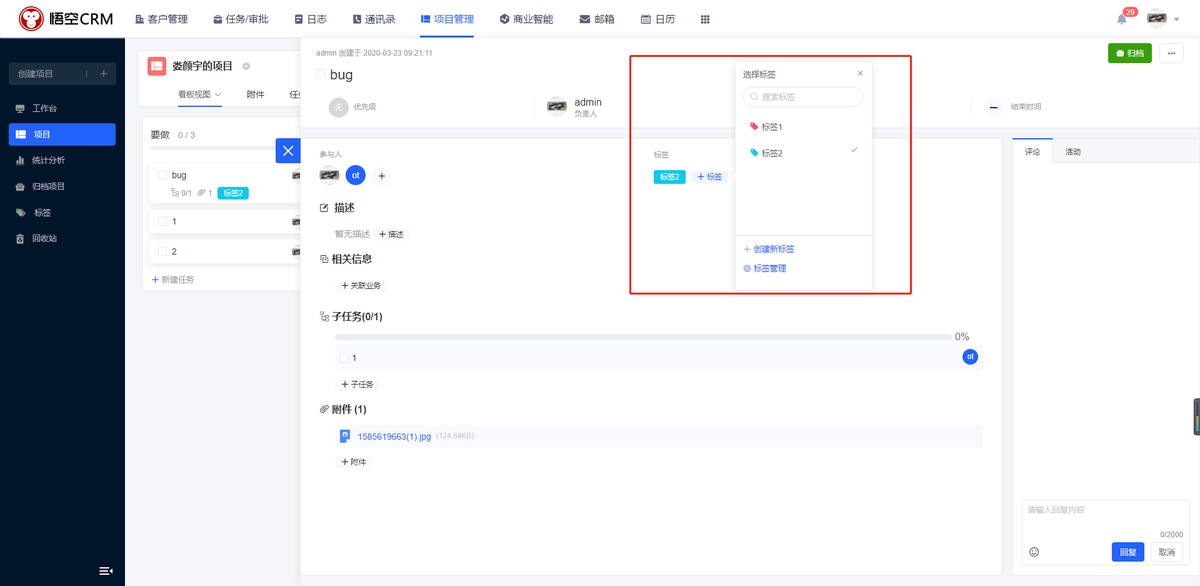Click the 创建新标签 link
Viewport: 1200px width, 586px height.
pyautogui.click(x=769, y=248)
